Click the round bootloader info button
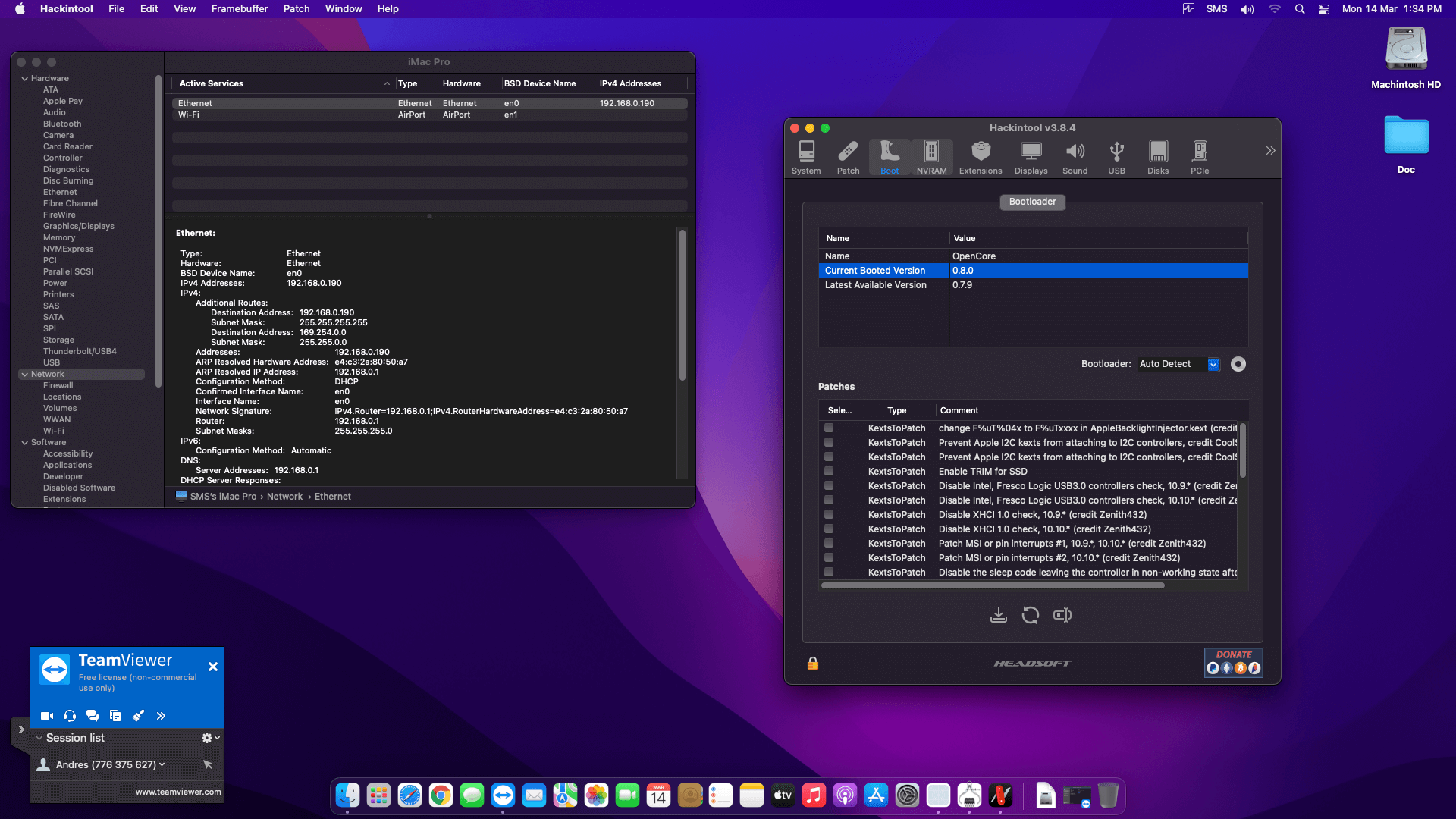 pos(1238,364)
